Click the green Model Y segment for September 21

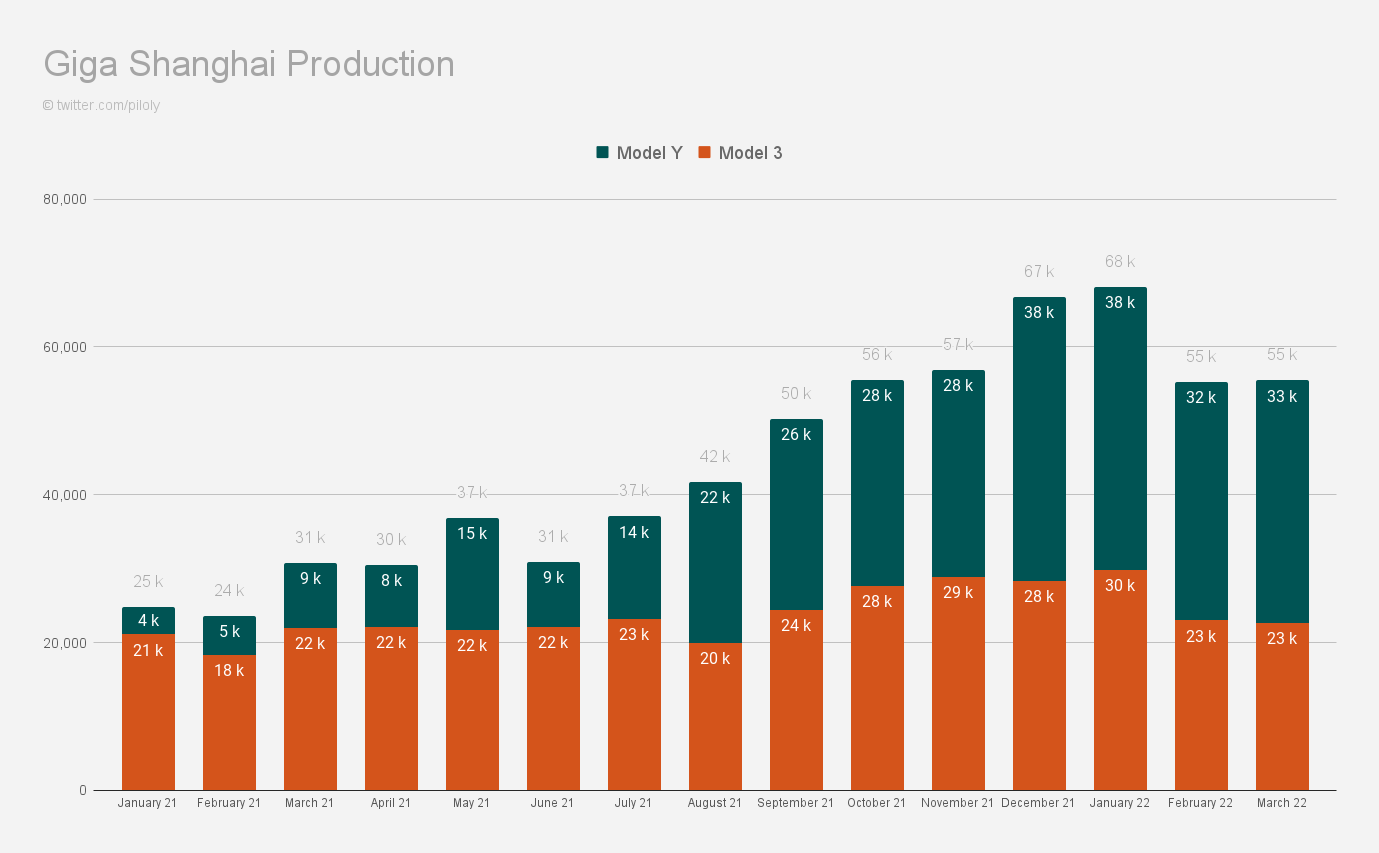point(796,515)
